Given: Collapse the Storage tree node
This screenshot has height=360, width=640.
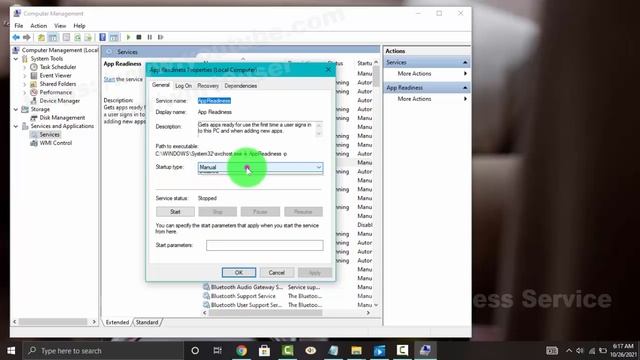Looking at the screenshot, I should click(16, 109).
